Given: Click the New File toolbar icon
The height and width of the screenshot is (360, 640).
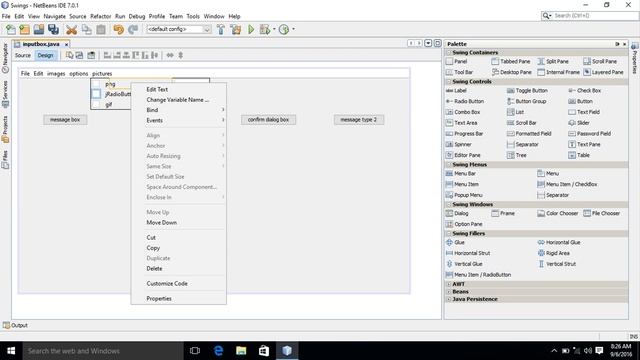Looking at the screenshot, I should 11,29.
